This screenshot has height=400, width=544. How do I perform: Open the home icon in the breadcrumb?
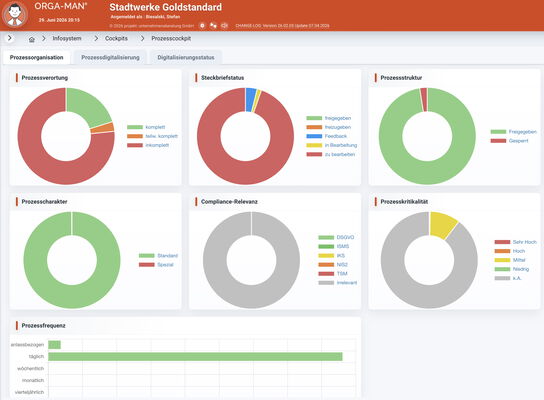click(32, 39)
